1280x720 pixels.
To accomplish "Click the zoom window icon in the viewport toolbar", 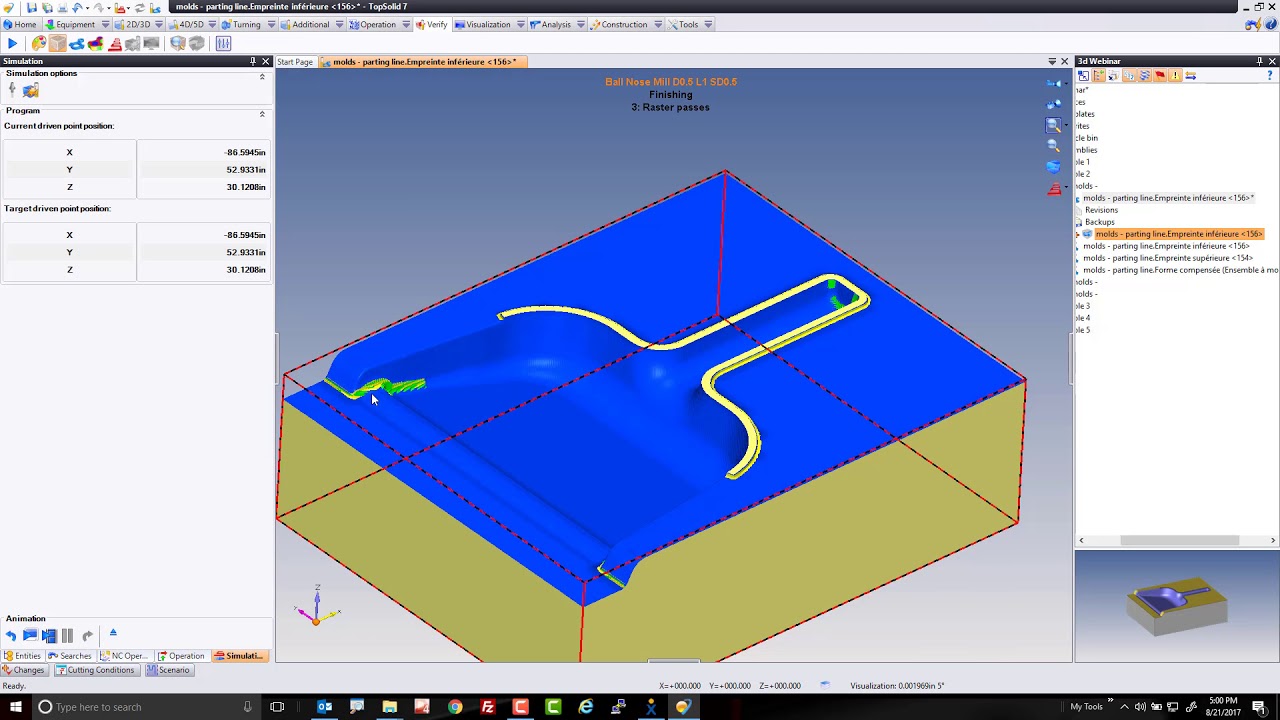I will 1053,125.
